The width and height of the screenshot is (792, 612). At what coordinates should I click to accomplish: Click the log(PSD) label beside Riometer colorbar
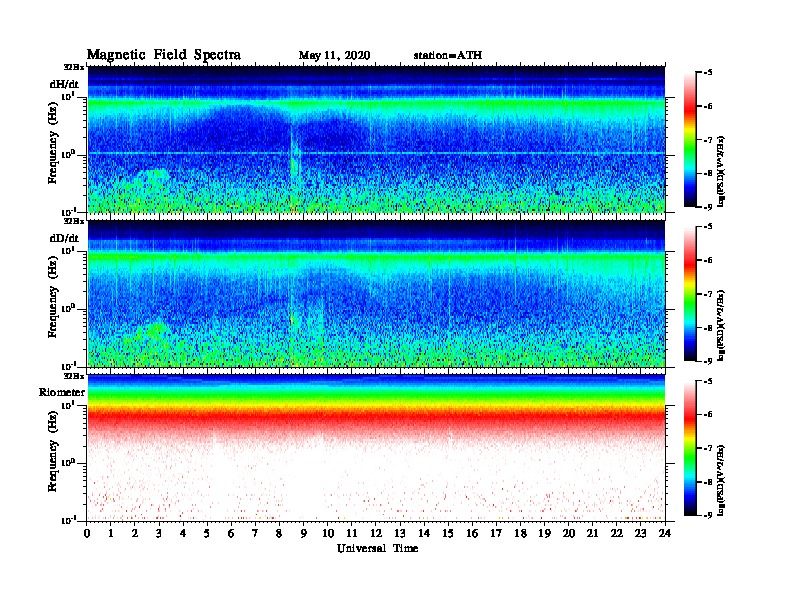[x=721, y=480]
